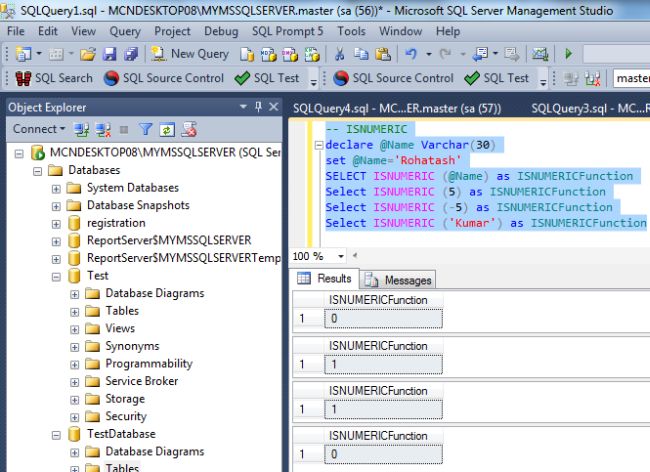Click the Refresh icon in Object Explorer
Viewport: 650px width, 472px height.
coord(167,130)
